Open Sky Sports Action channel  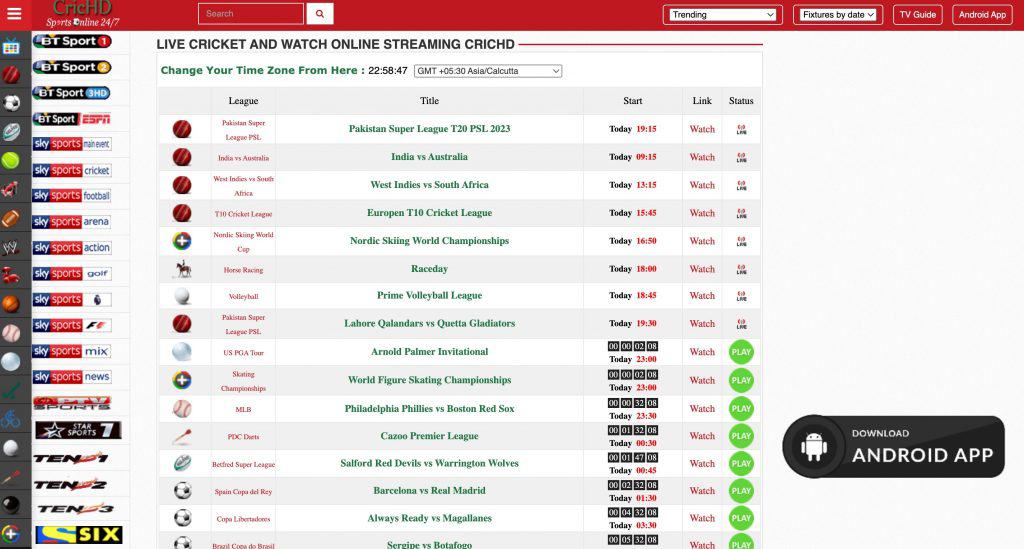click(72, 248)
